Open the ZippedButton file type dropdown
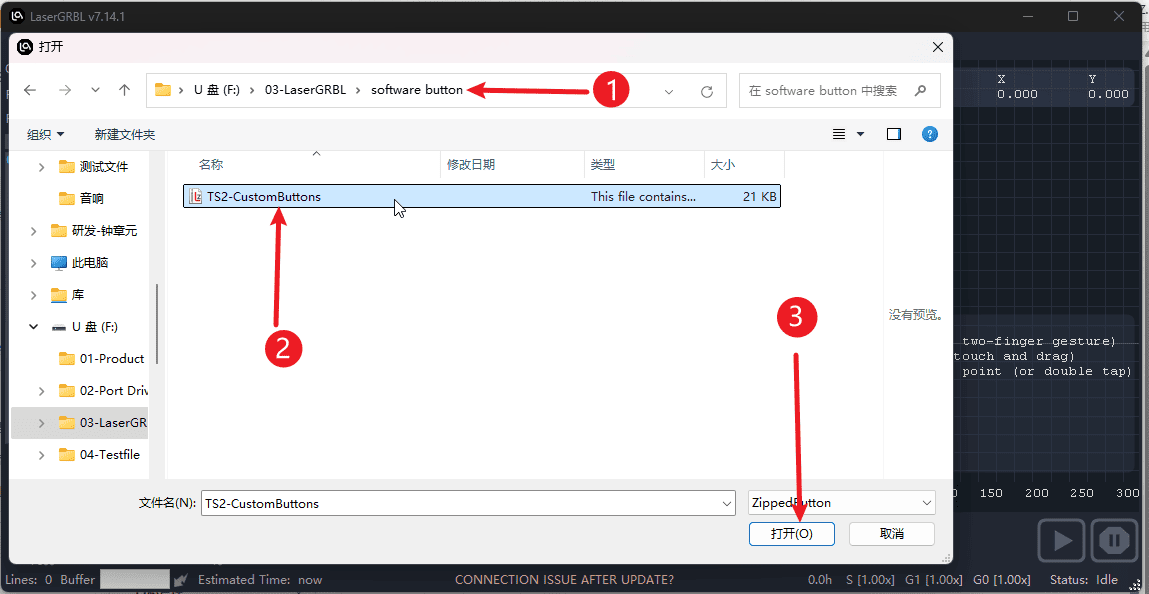Image resolution: width=1149 pixels, height=594 pixels. point(841,503)
